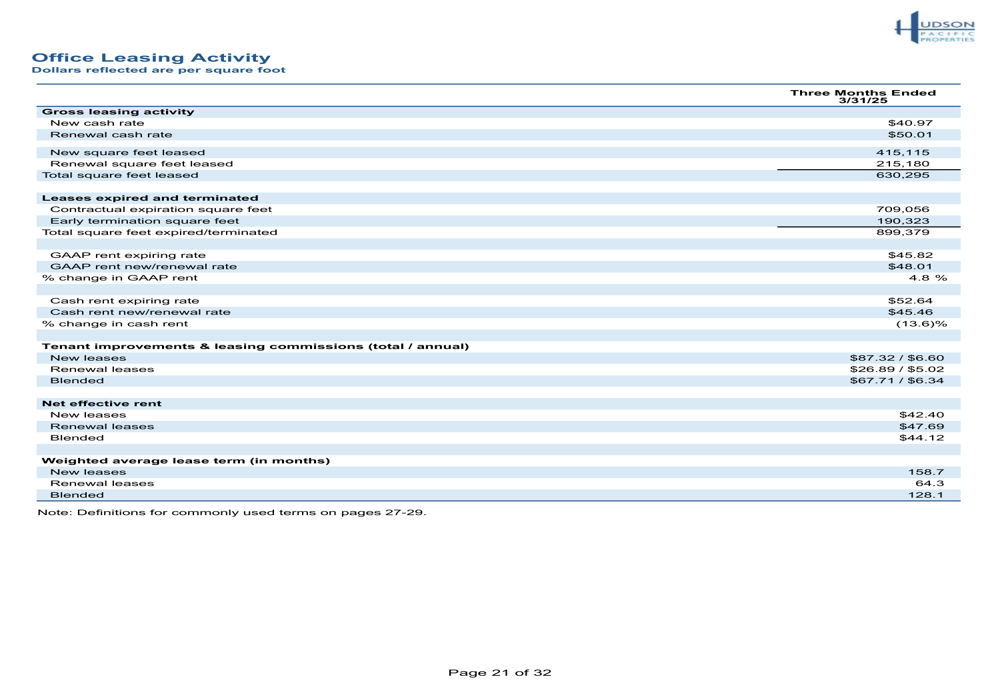Select net effective rent $47.69
This screenshot has width=1000, height=685.
pyautogui.click(x=922, y=427)
